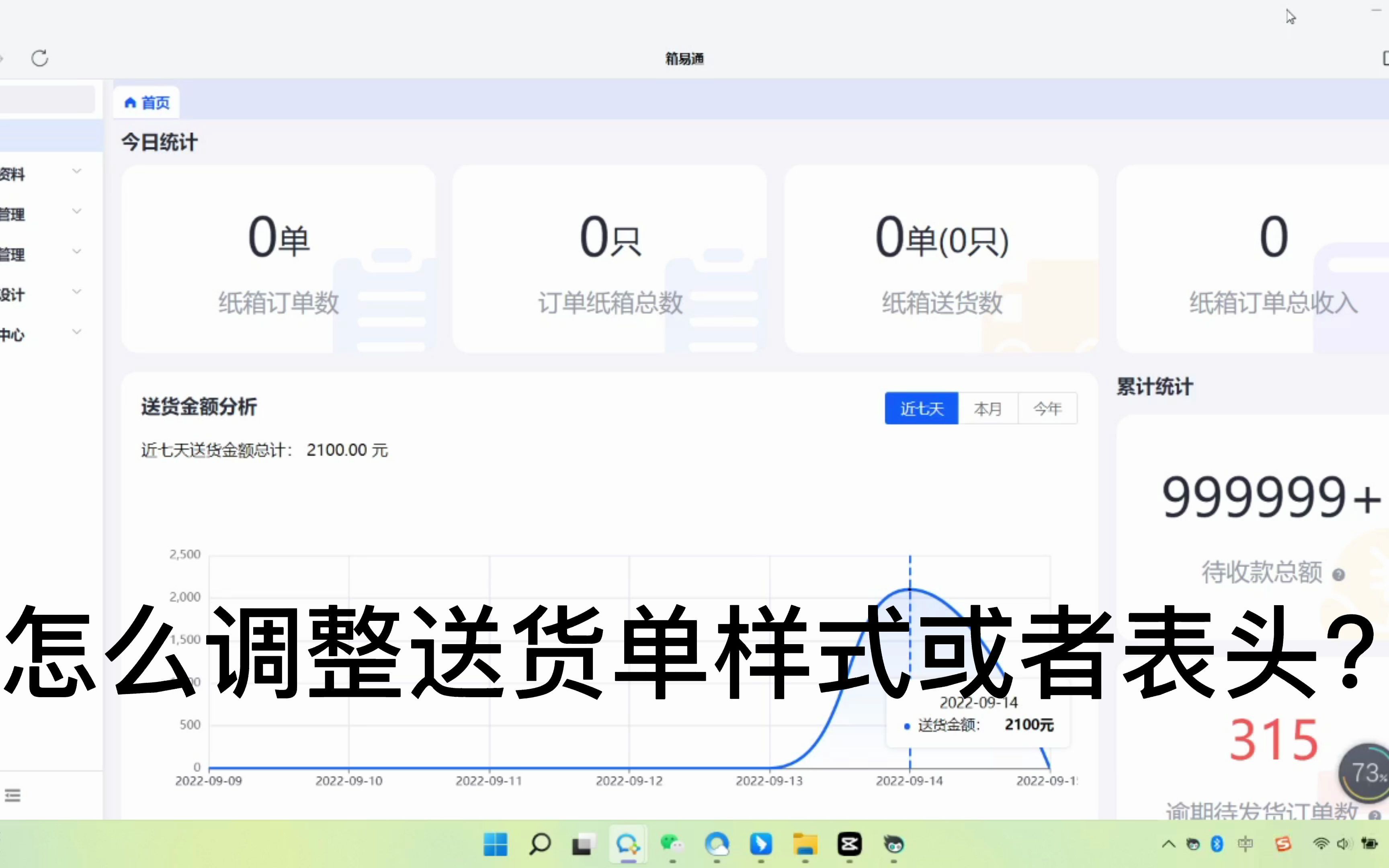Expand the first 管理 sidebar menu chevron
The image size is (1389, 868).
[77, 211]
